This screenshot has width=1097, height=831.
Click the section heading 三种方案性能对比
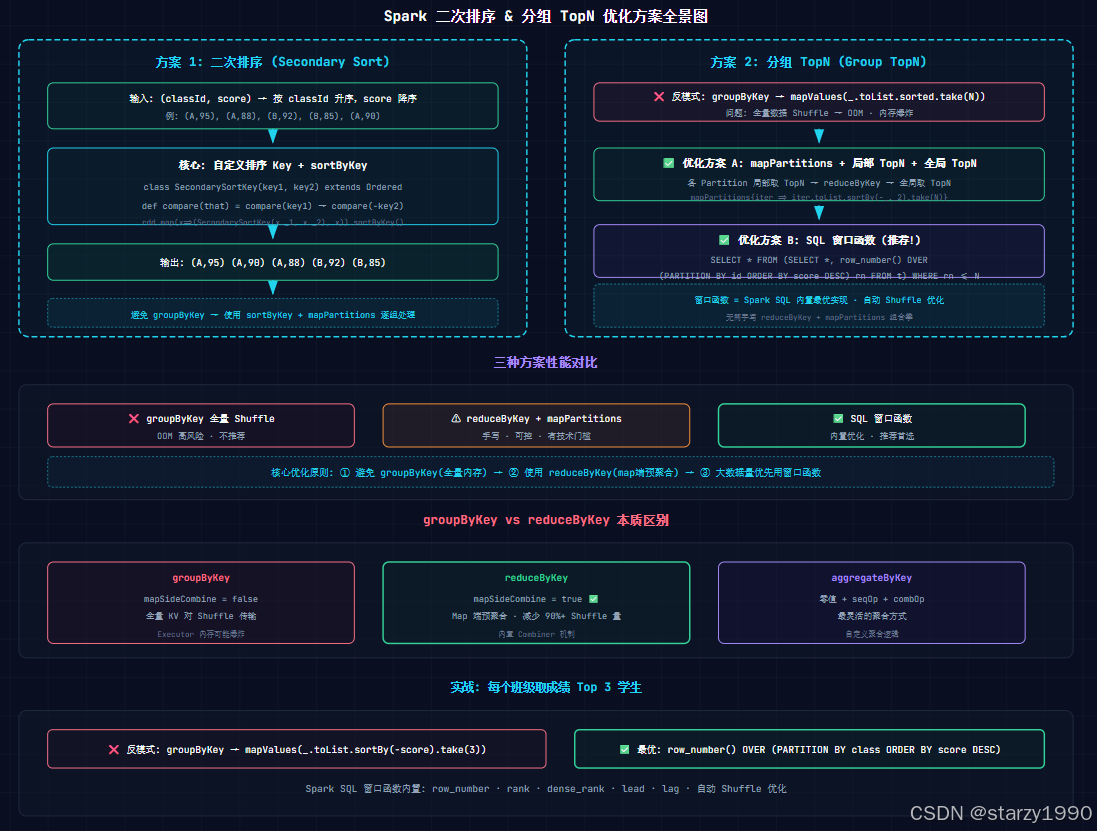pos(546,362)
